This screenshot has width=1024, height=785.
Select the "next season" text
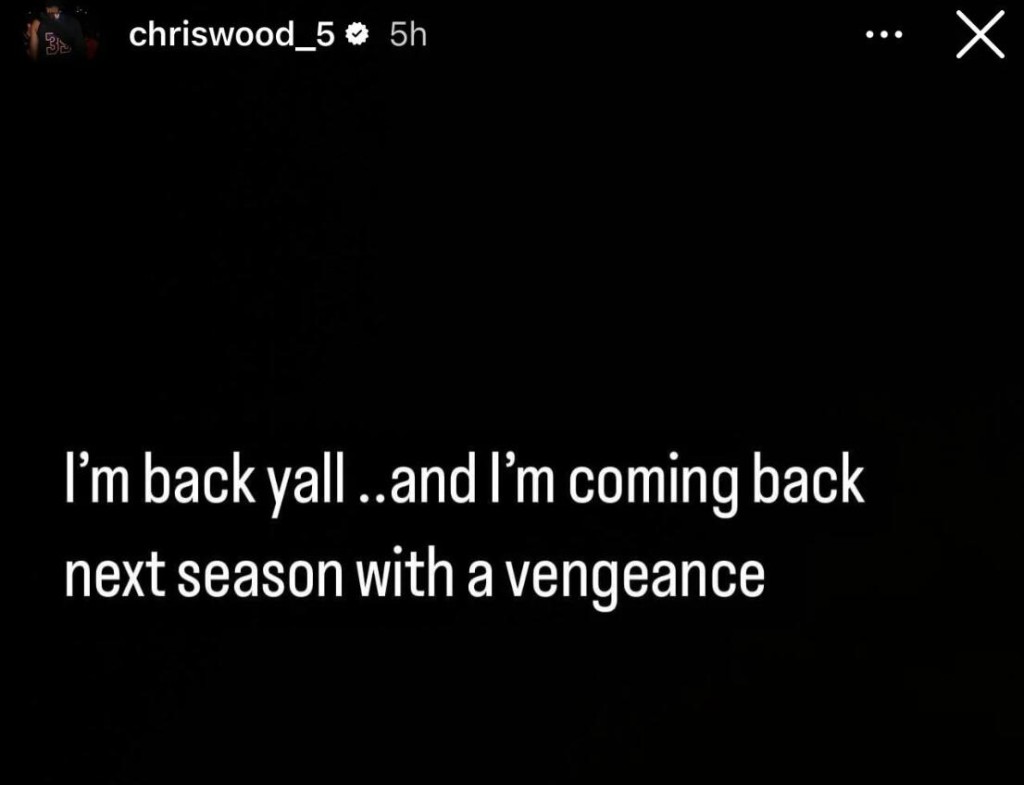[x=204, y=577]
